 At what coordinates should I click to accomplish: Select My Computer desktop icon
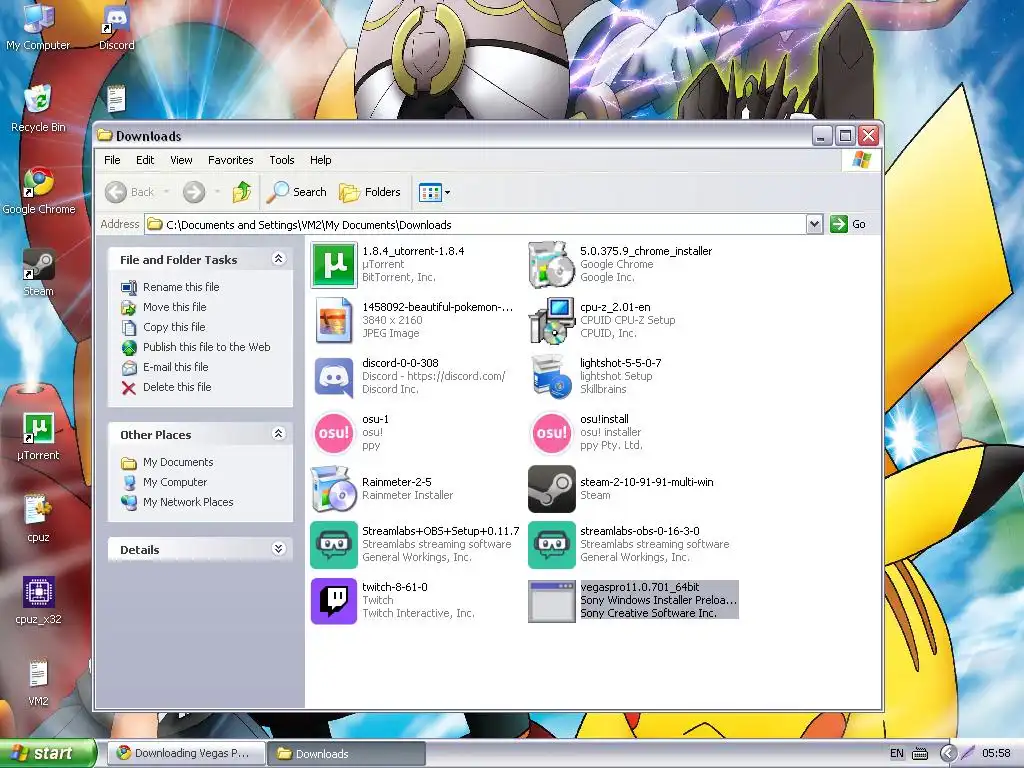[x=38, y=27]
